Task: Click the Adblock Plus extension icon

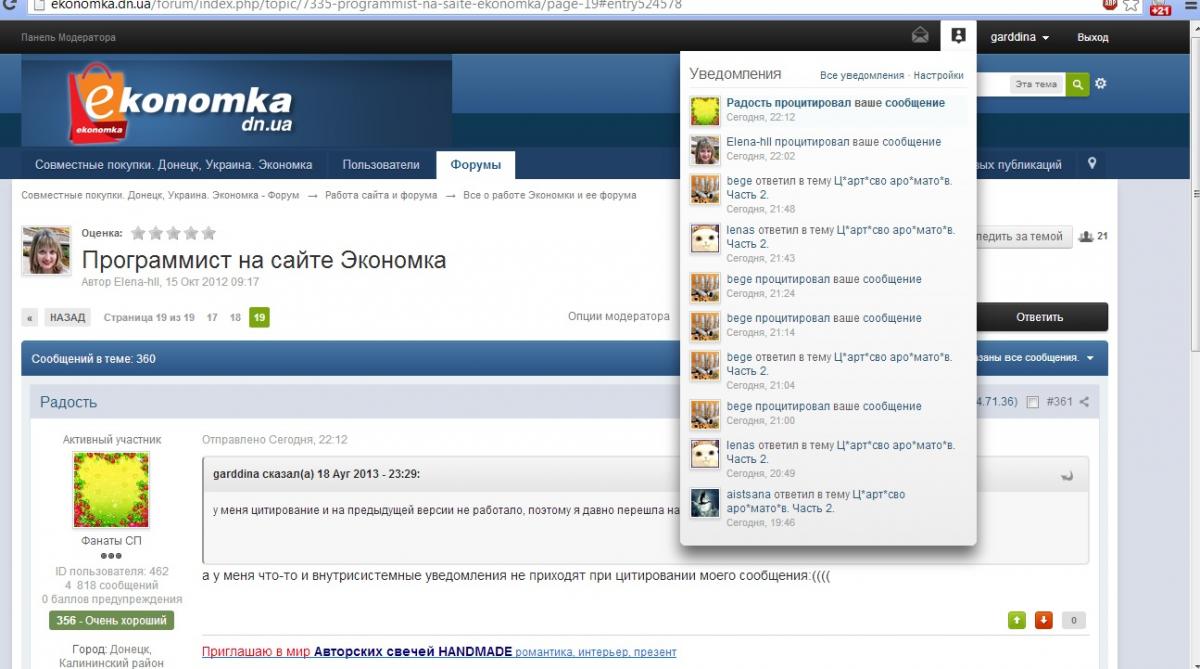Action: coord(1110,5)
